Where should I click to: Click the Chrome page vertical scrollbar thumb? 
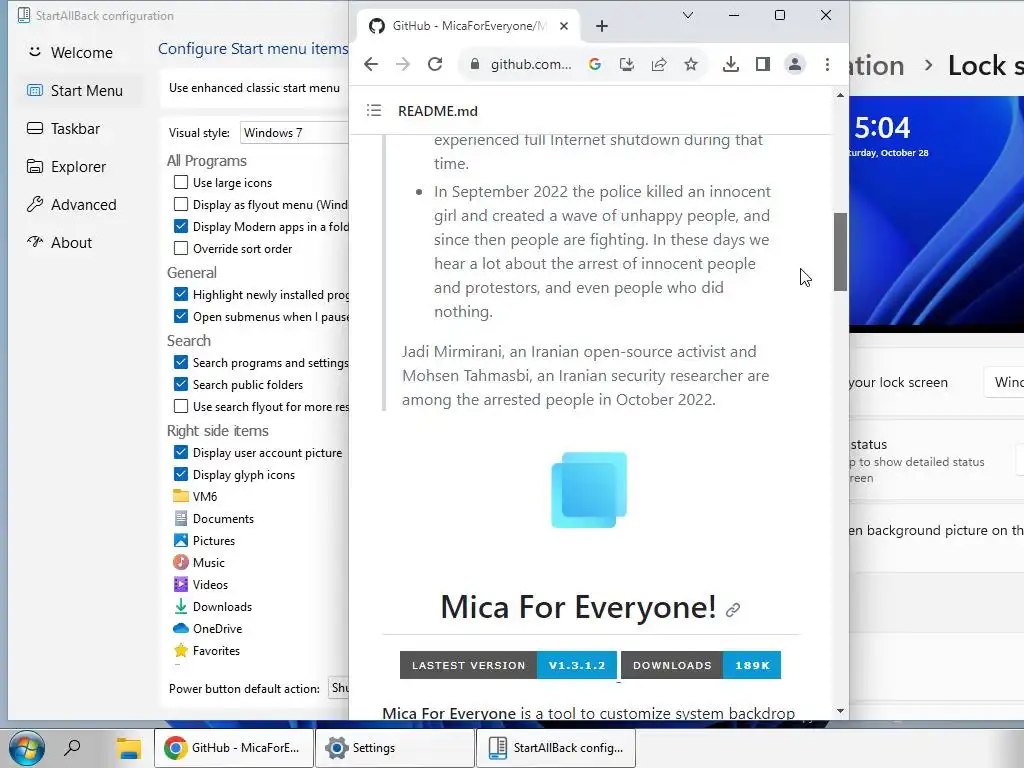tap(840, 251)
